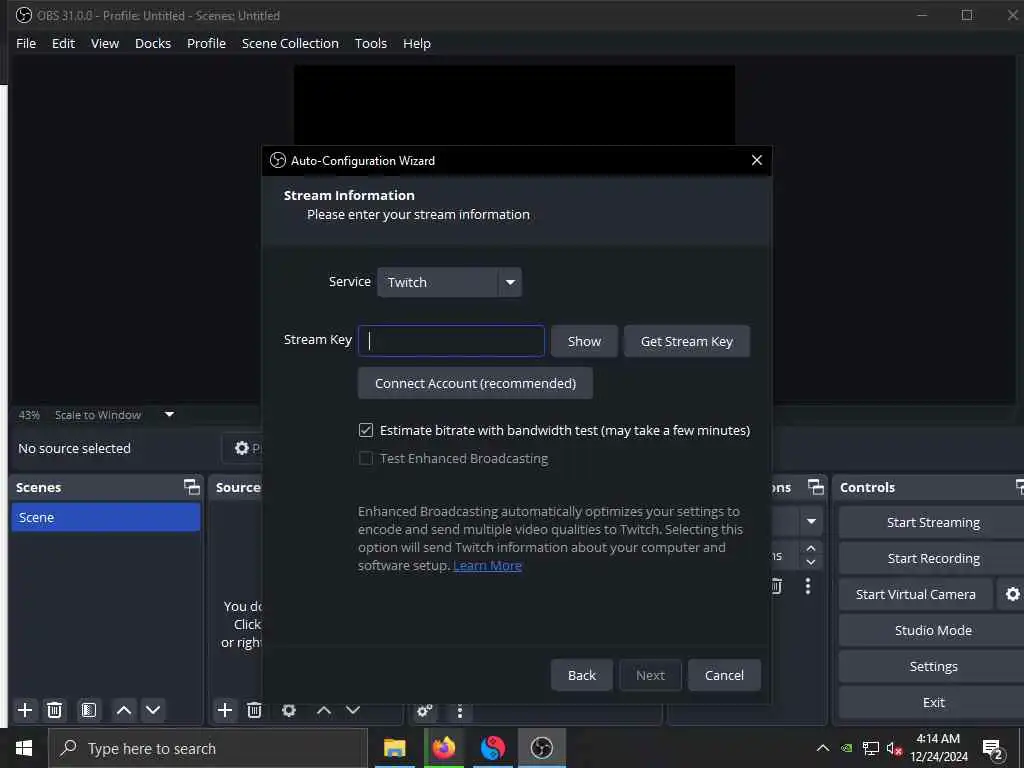Click Get Stream Key button
1024x768 pixels.
tap(686, 341)
